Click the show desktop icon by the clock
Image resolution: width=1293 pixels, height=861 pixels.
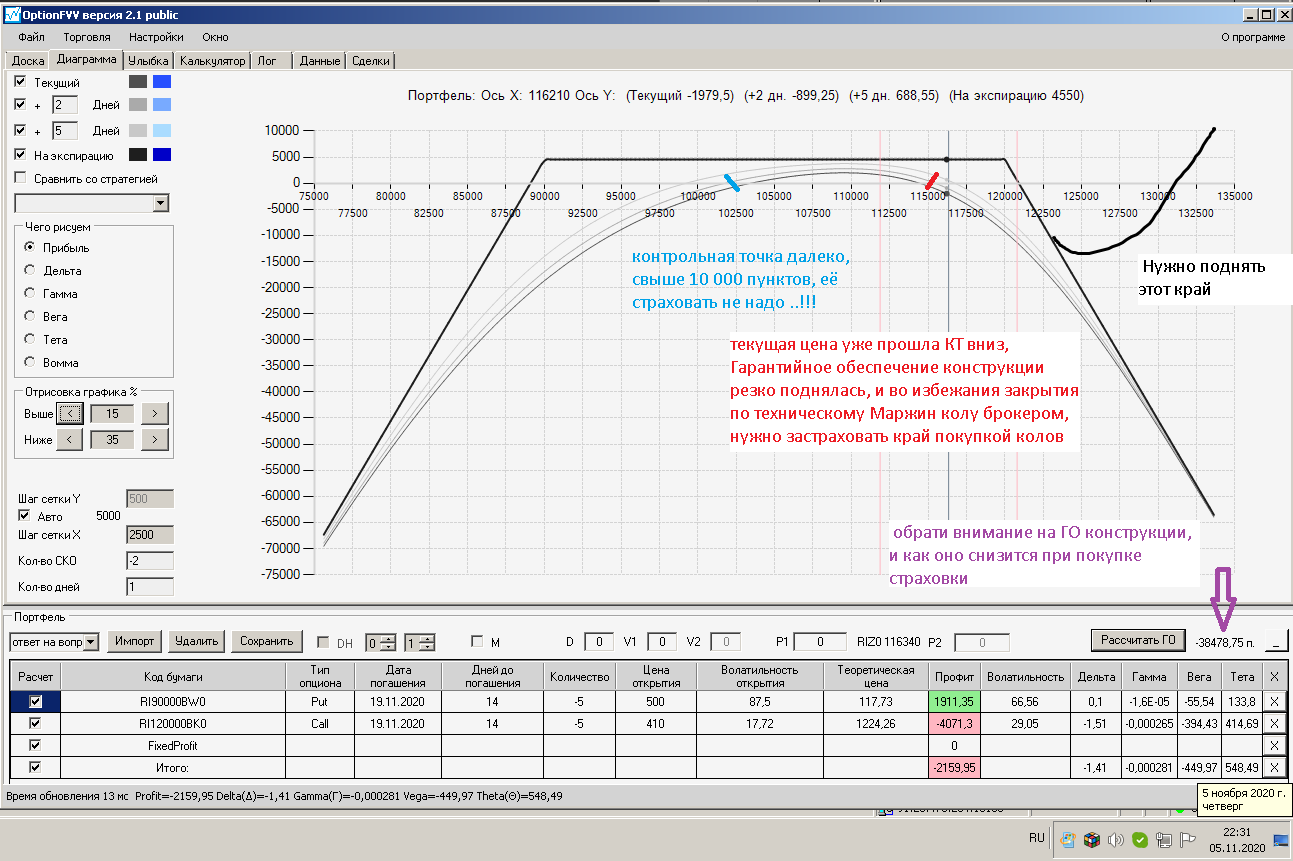click(1280, 841)
